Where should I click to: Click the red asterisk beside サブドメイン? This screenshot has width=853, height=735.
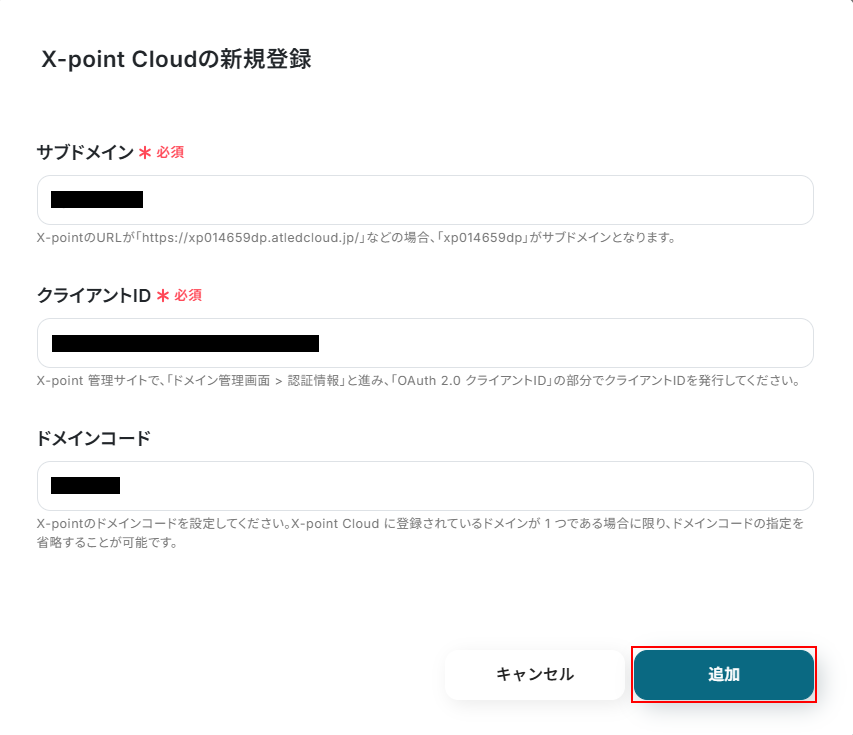point(145,153)
